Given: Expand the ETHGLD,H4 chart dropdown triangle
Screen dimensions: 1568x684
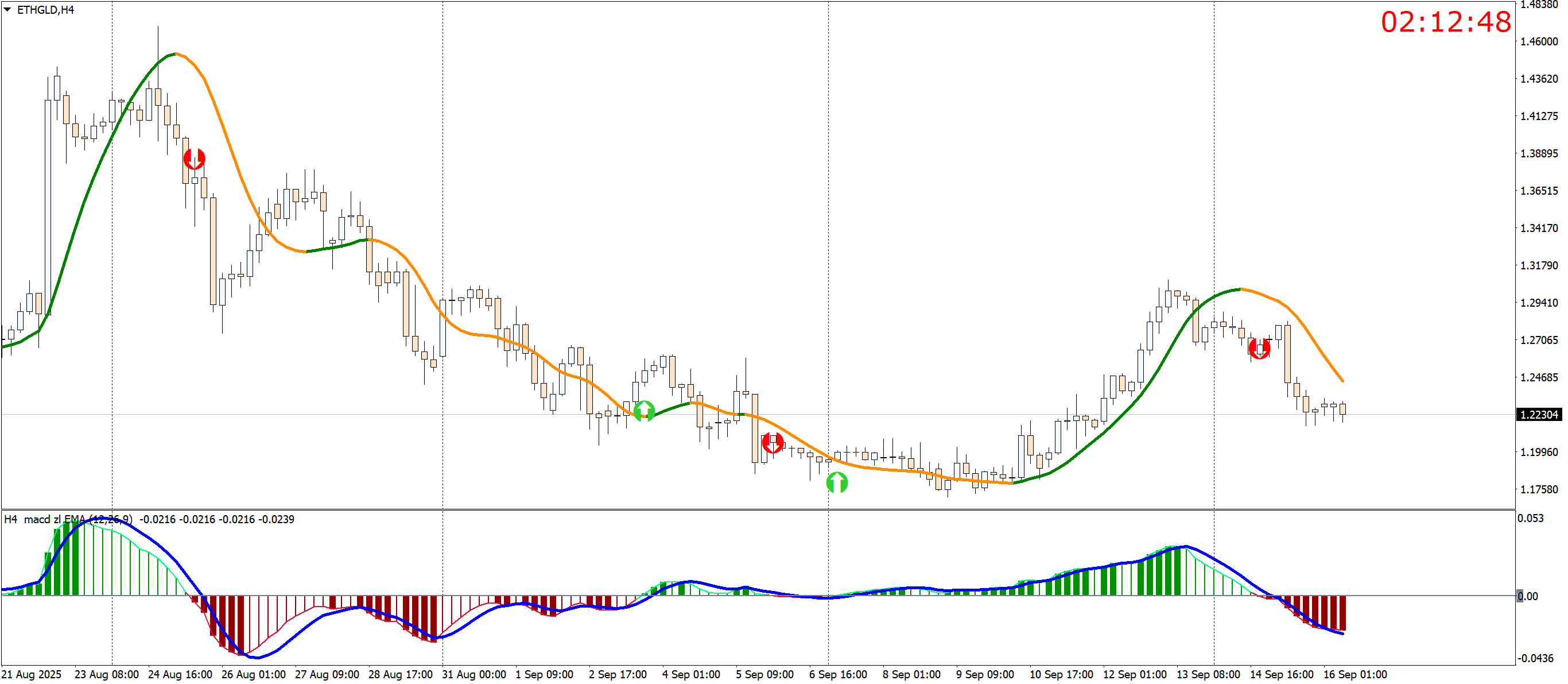Looking at the screenshot, I should (x=7, y=10).
